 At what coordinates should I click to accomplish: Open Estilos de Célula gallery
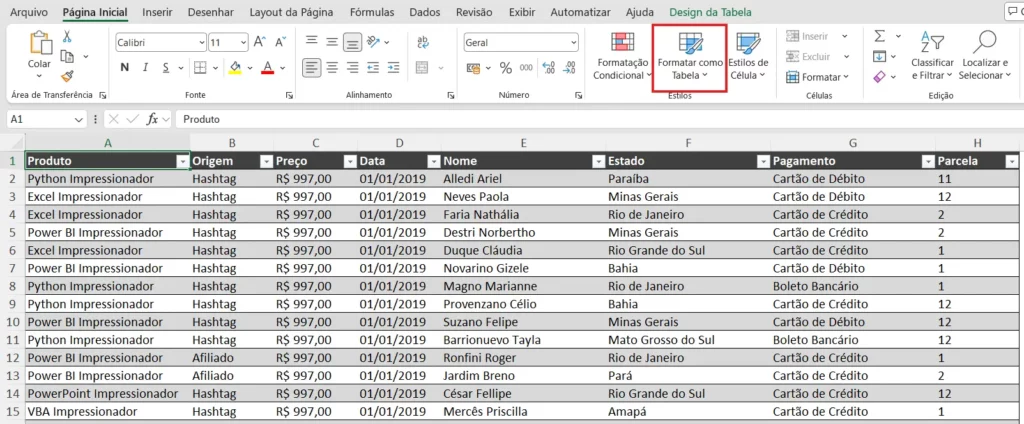(748, 57)
